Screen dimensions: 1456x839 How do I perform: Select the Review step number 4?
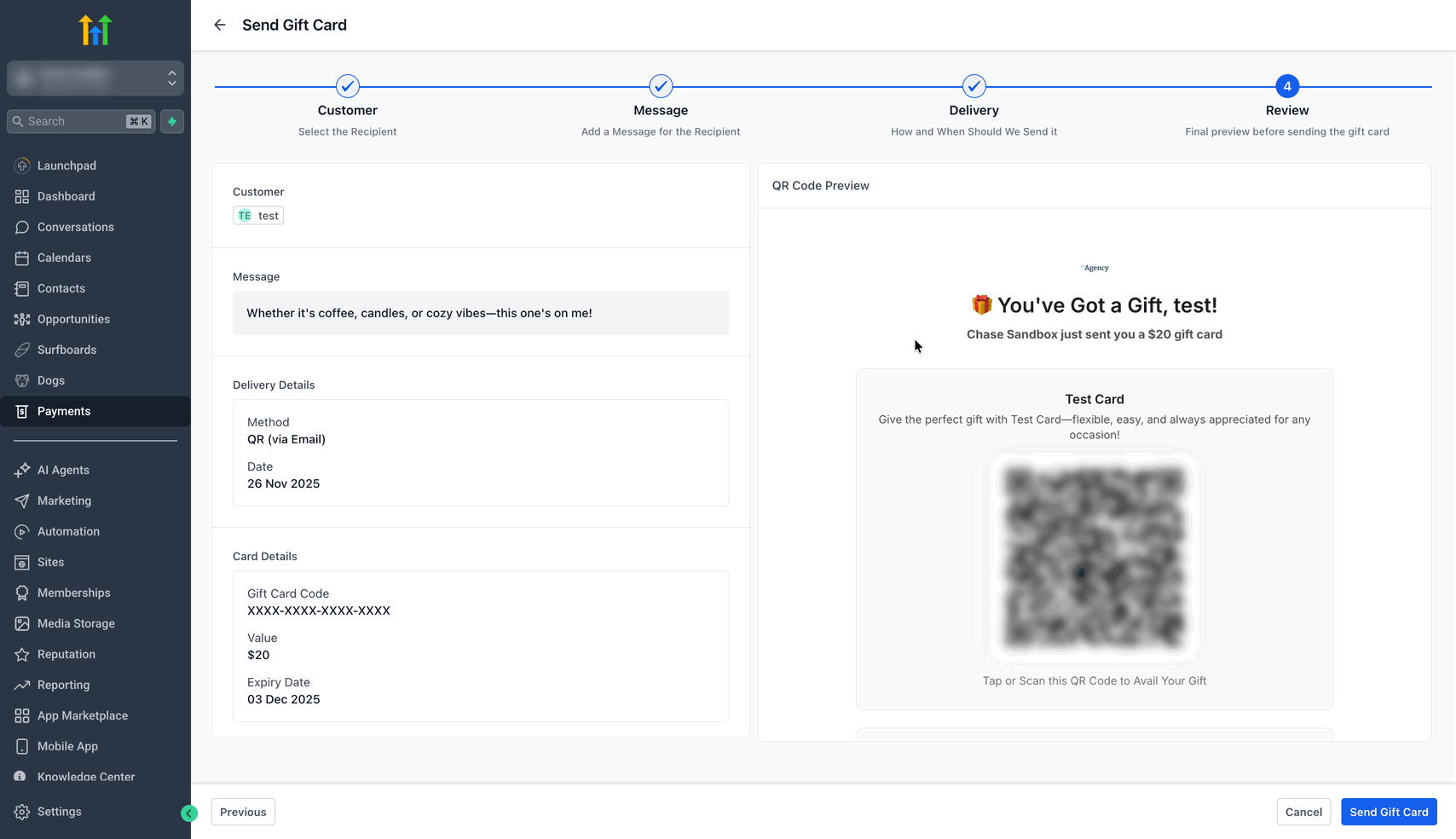point(1287,86)
